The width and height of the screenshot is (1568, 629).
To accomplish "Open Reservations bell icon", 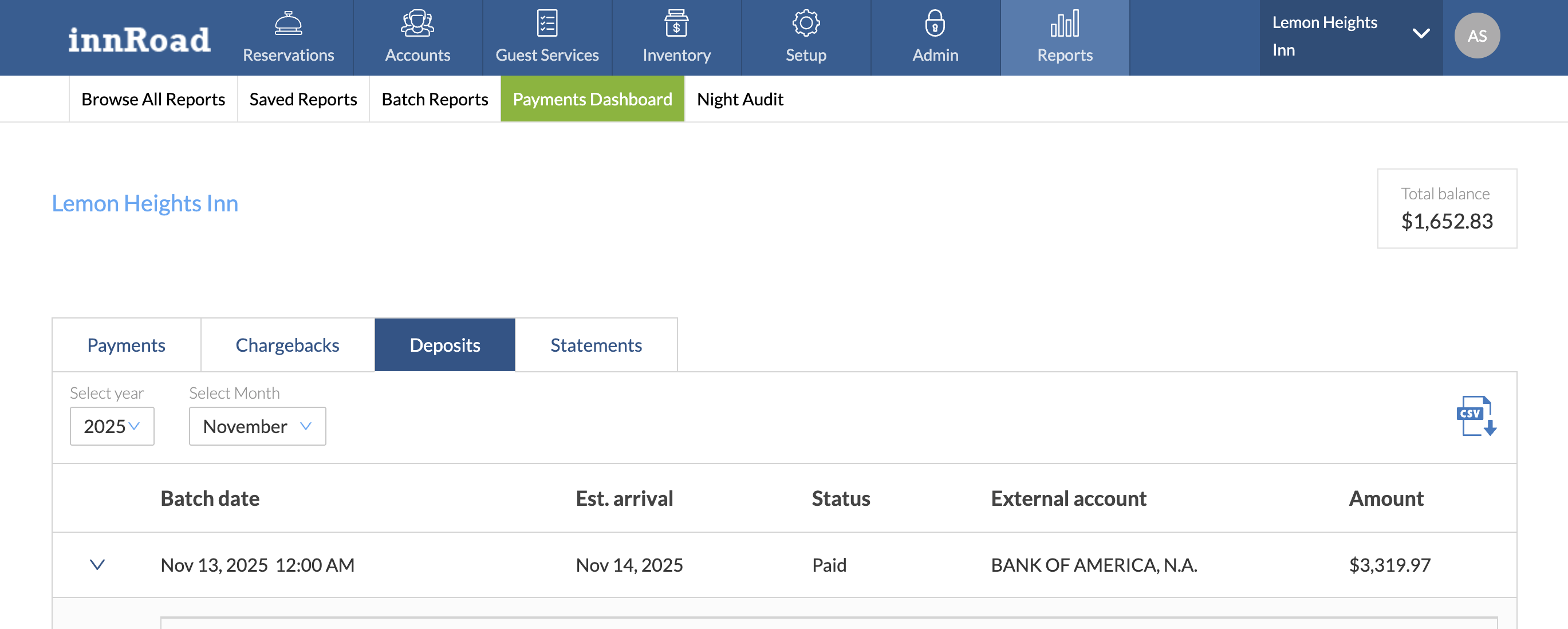I will pyautogui.click(x=288, y=23).
